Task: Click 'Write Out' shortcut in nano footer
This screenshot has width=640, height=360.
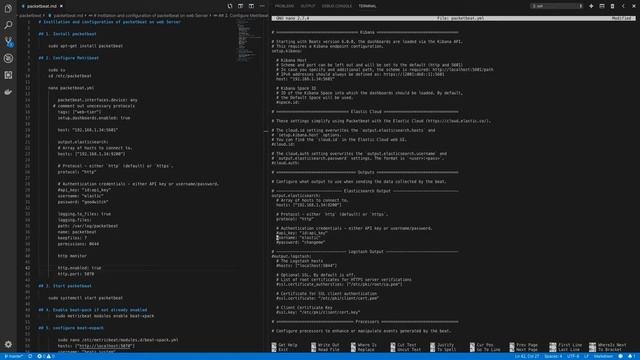Action: click(324, 345)
